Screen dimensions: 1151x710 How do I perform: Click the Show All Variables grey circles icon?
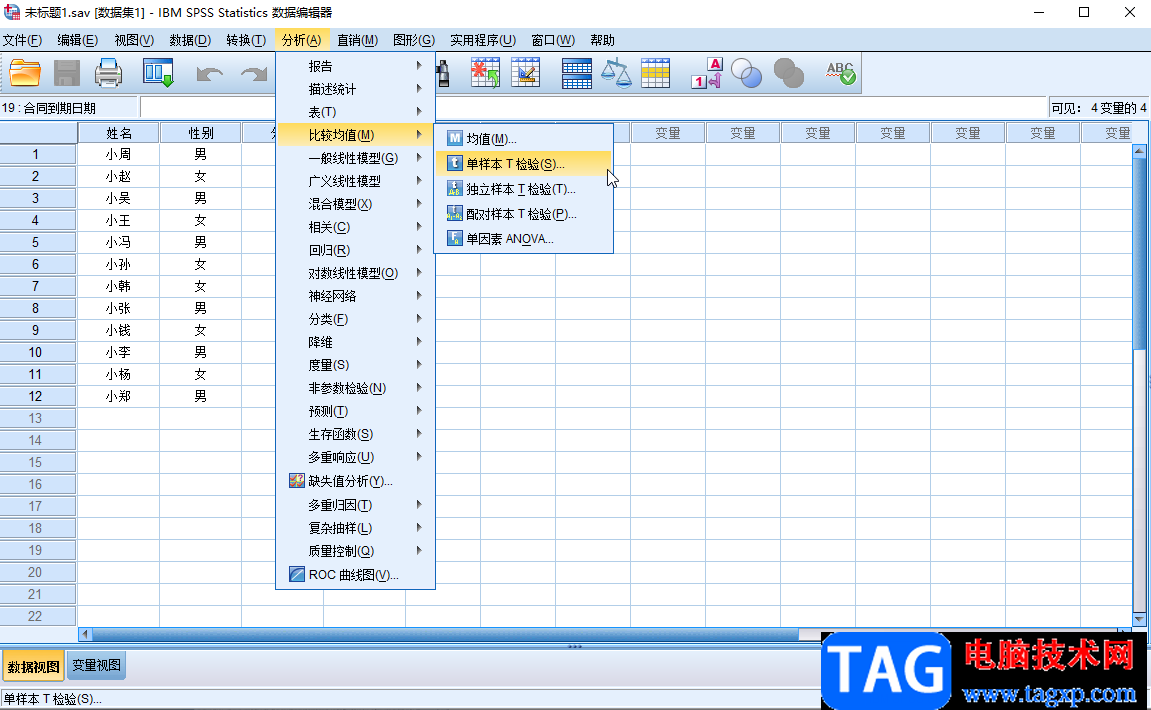[789, 73]
